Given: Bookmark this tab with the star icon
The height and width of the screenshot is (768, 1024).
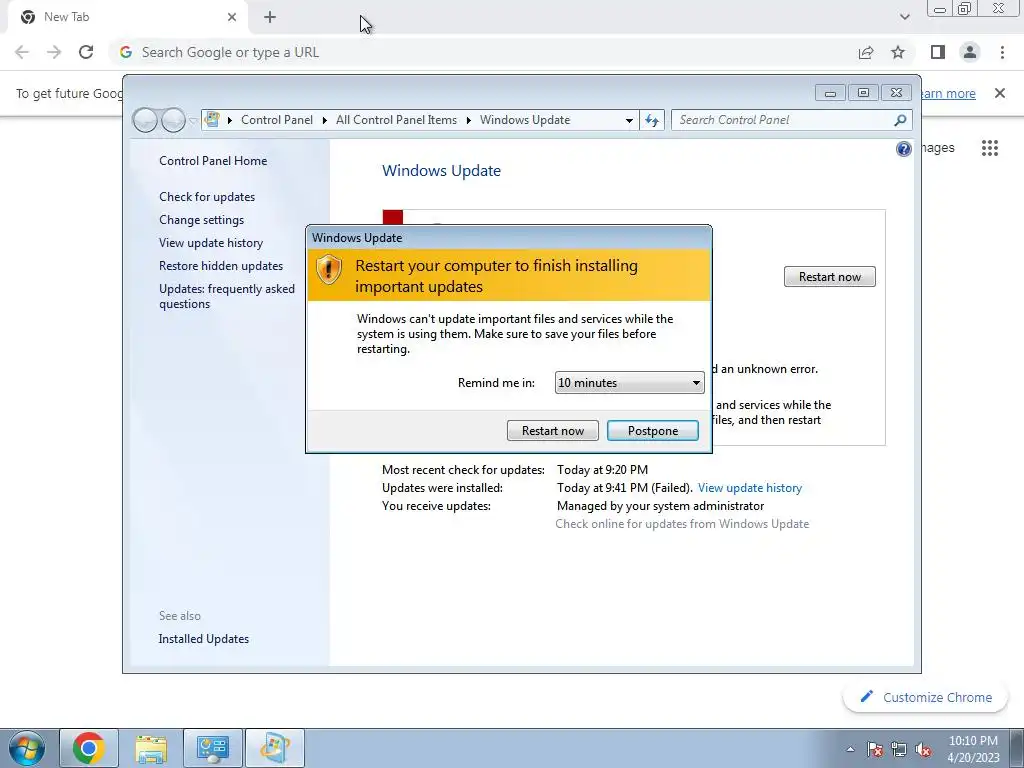Looking at the screenshot, I should (x=898, y=52).
